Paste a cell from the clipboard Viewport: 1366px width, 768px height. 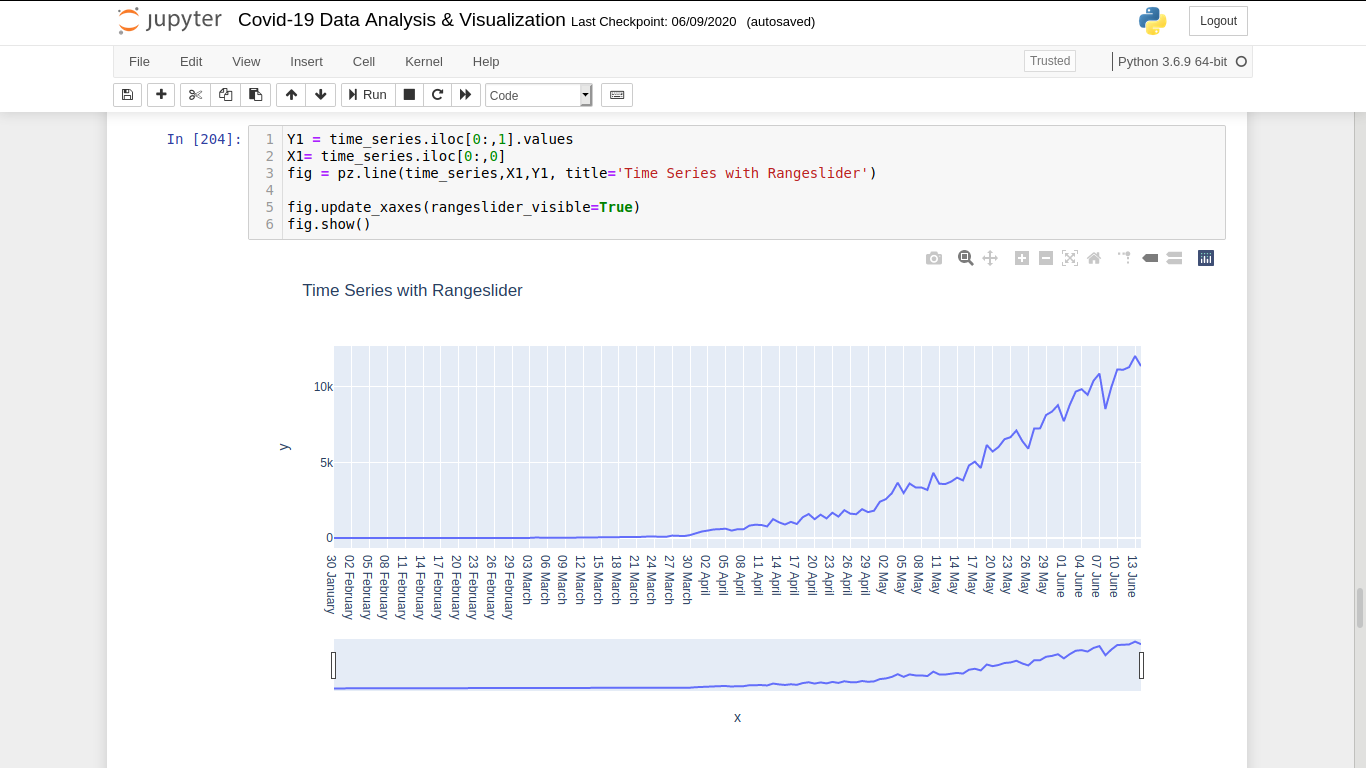click(255, 94)
